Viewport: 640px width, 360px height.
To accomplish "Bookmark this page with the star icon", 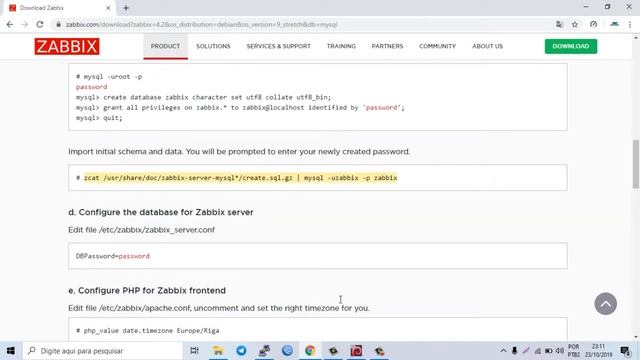I will point(575,24).
